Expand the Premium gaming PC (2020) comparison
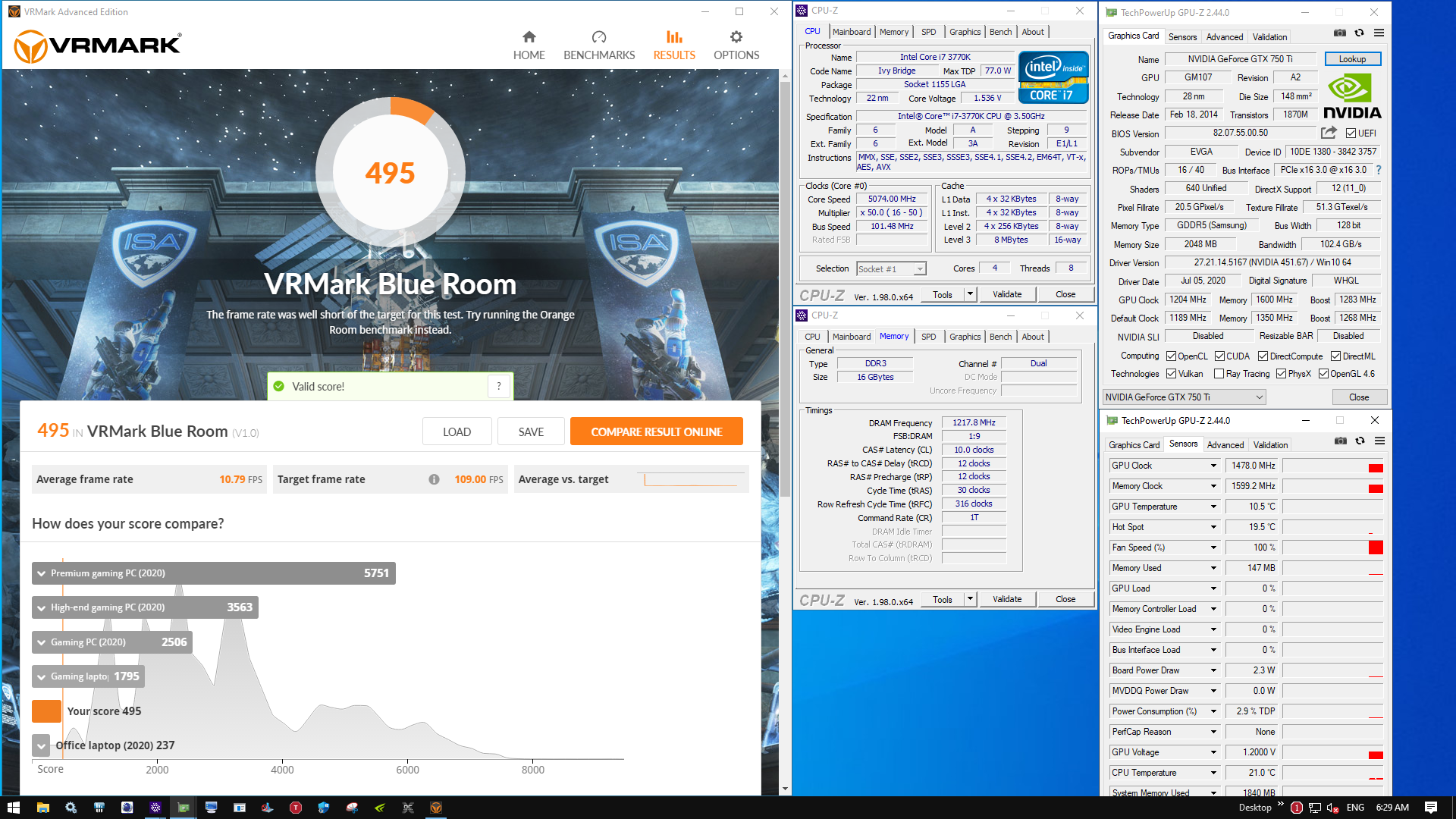Image resolution: width=1456 pixels, height=819 pixels. point(42,573)
